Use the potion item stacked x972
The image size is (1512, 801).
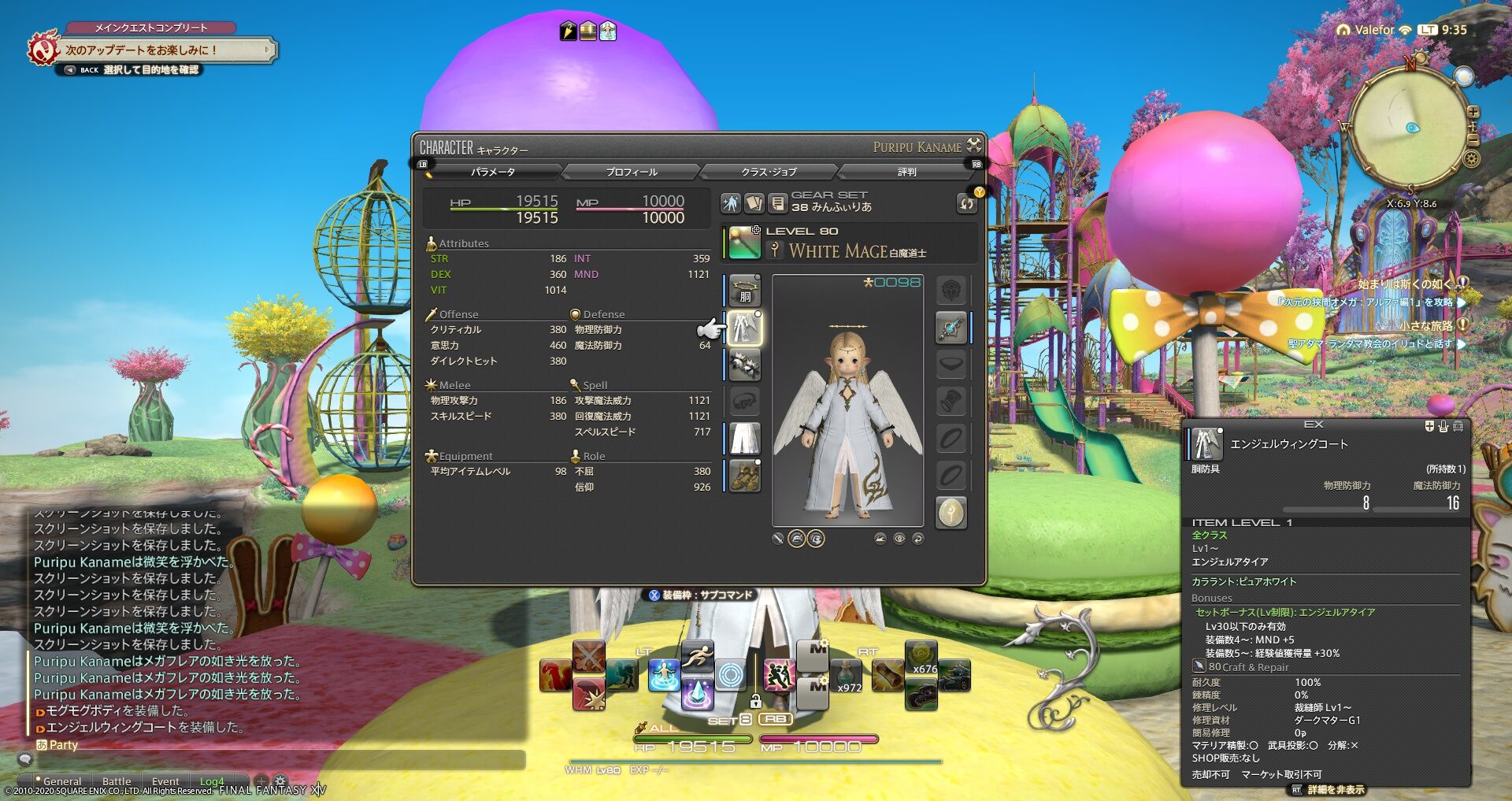tap(847, 676)
